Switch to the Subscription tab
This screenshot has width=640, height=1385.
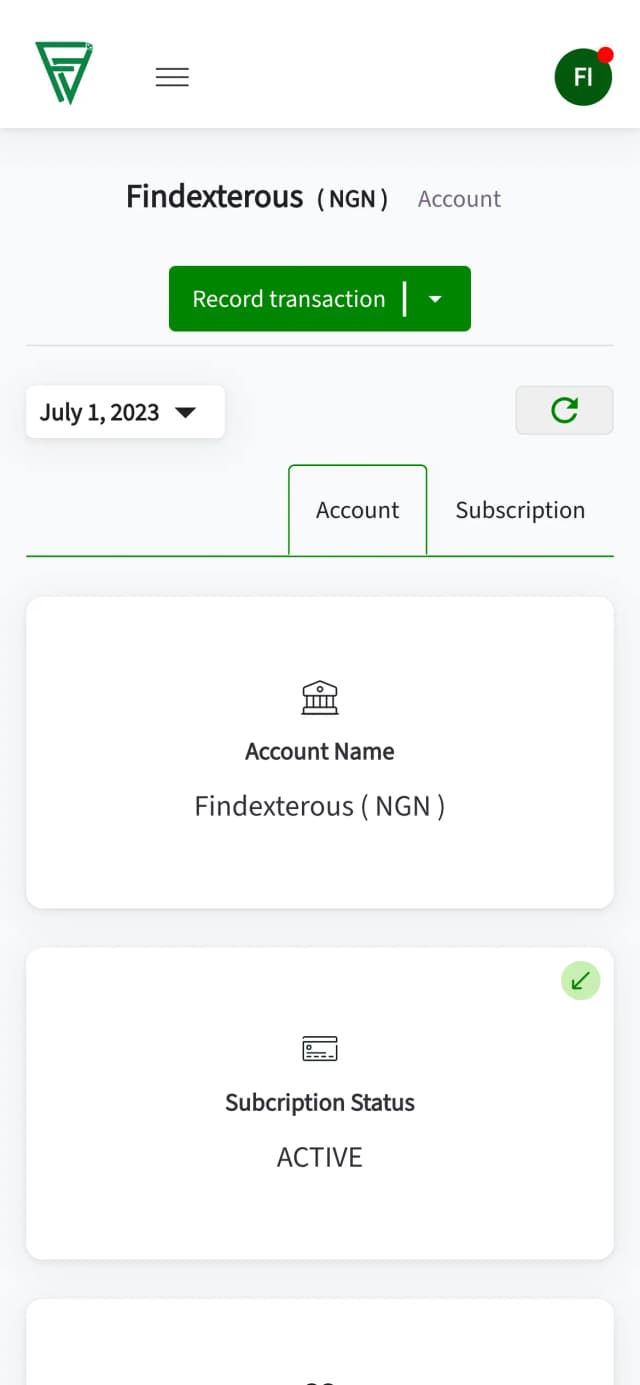520,510
